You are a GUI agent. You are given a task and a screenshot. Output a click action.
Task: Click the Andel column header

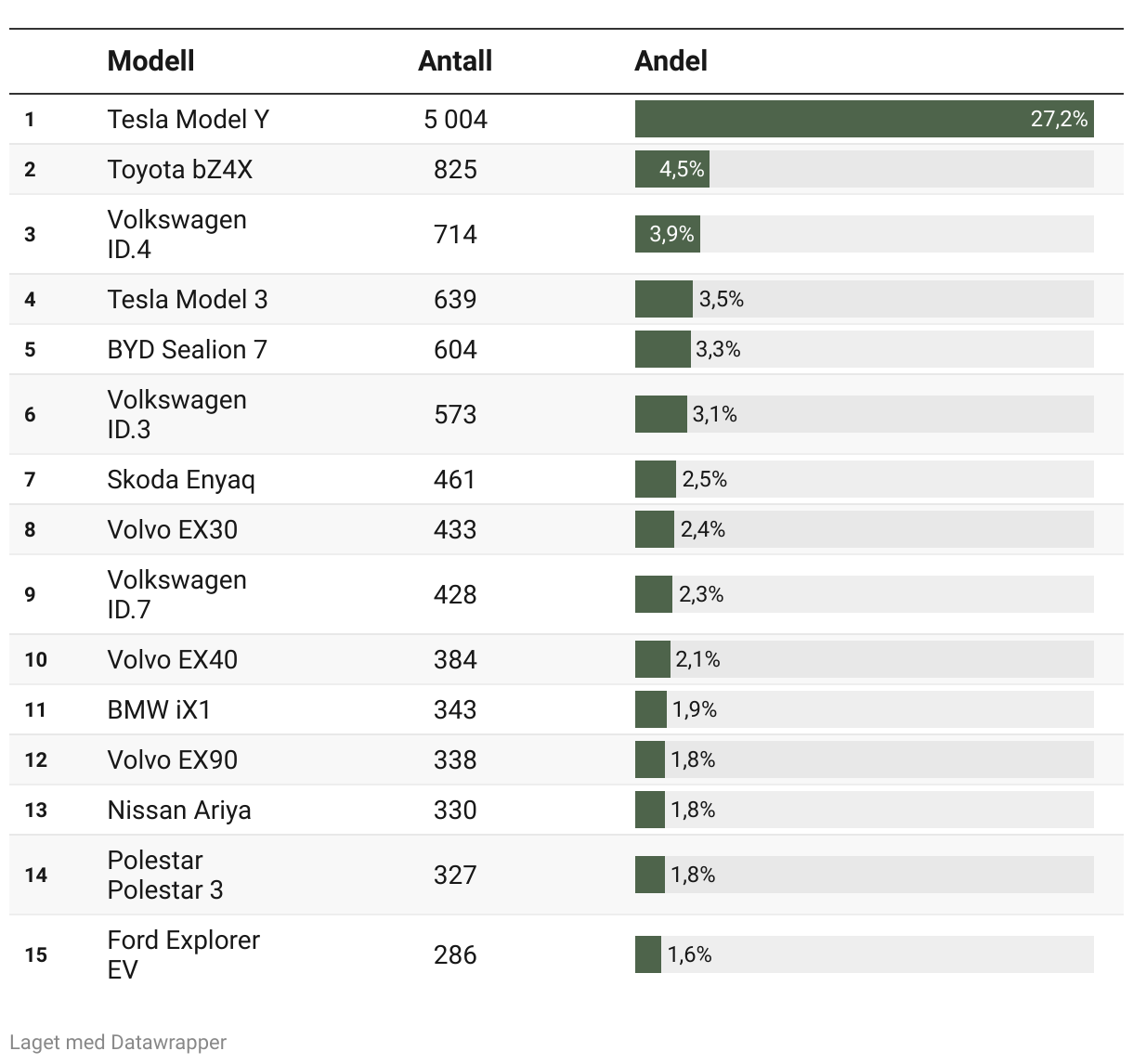671,61
